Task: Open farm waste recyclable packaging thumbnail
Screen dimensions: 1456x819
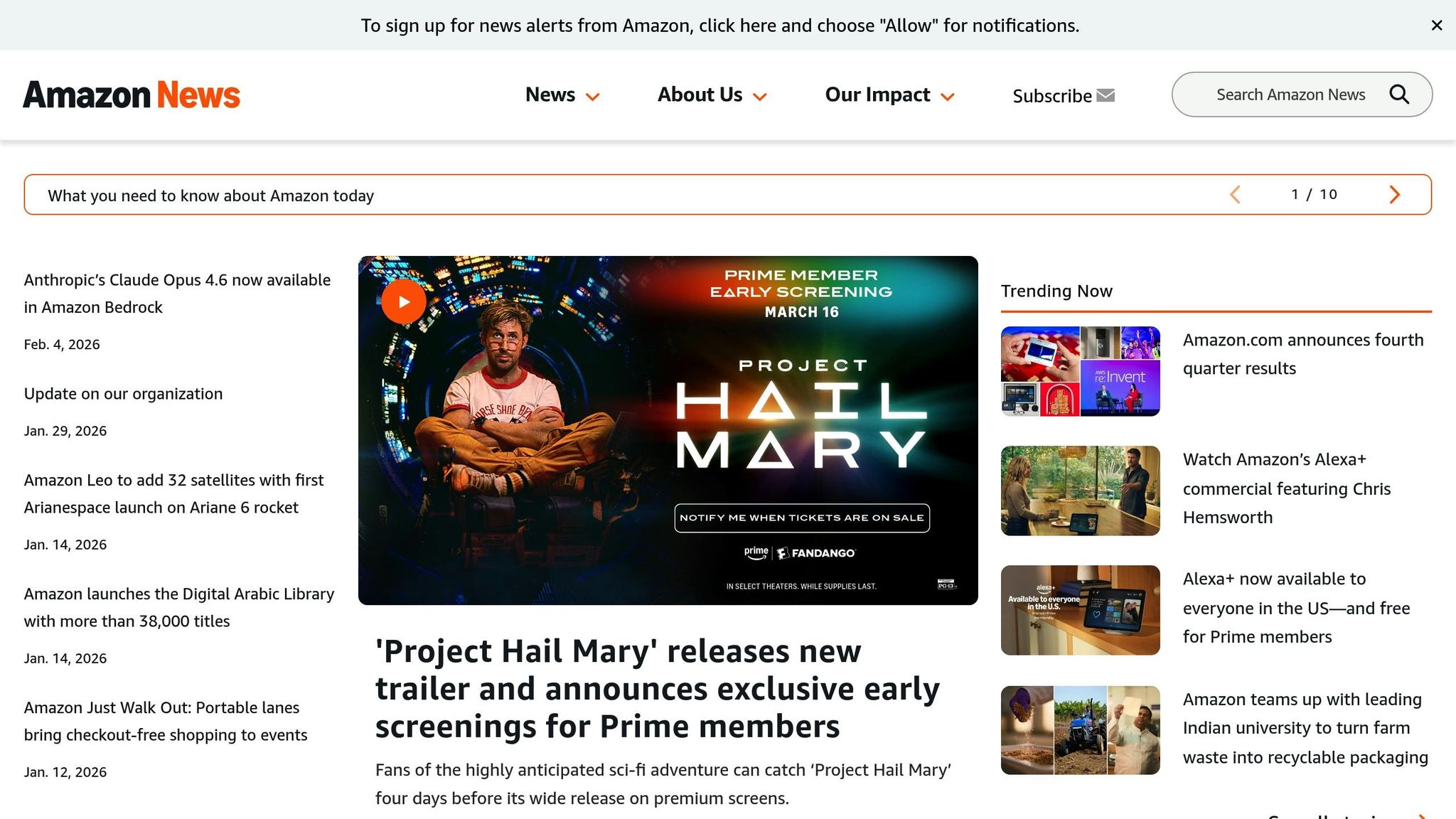Action: pos(1080,730)
